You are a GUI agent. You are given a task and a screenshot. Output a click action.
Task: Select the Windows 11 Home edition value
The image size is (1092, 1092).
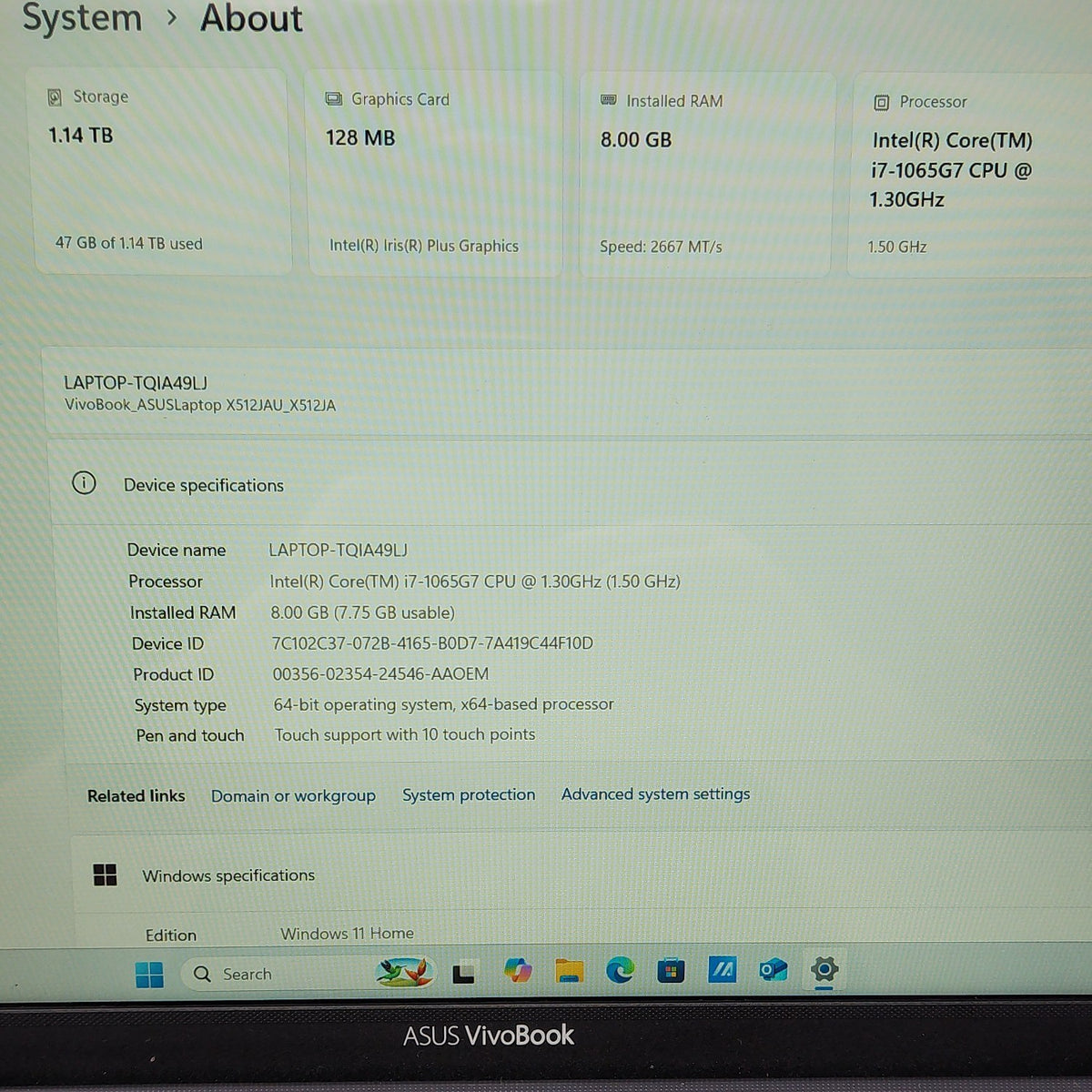tap(347, 934)
